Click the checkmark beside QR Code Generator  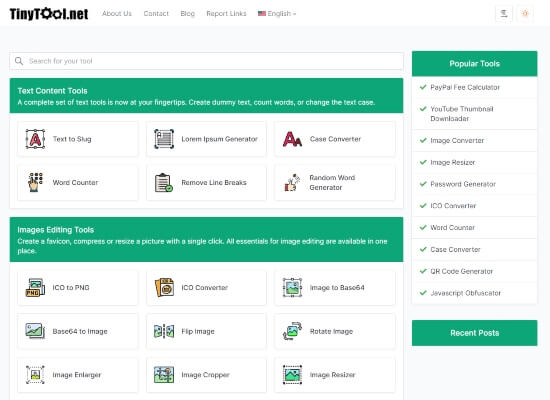tap(423, 271)
